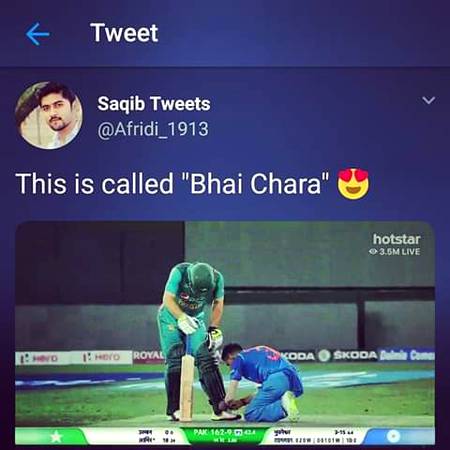Screen dimensions: 450x450
Task: Select the "Bhai Chara" tweet text
Action: click(173, 184)
